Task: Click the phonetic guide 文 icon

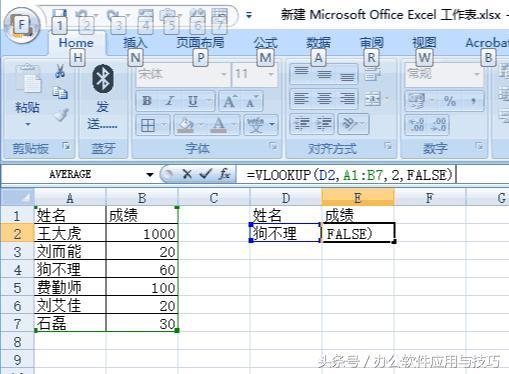Action: pos(256,125)
